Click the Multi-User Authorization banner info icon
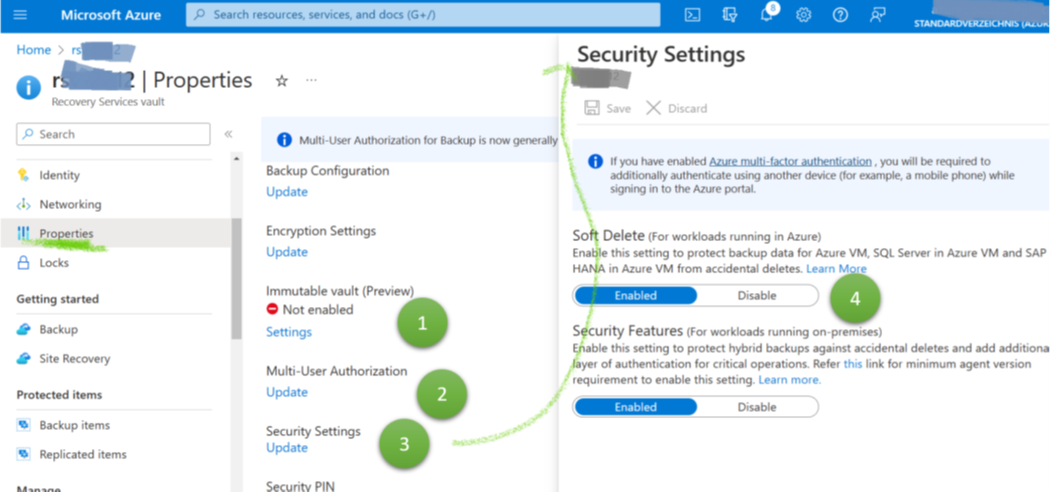Screen dimensions: 1050x493 (x=285, y=140)
